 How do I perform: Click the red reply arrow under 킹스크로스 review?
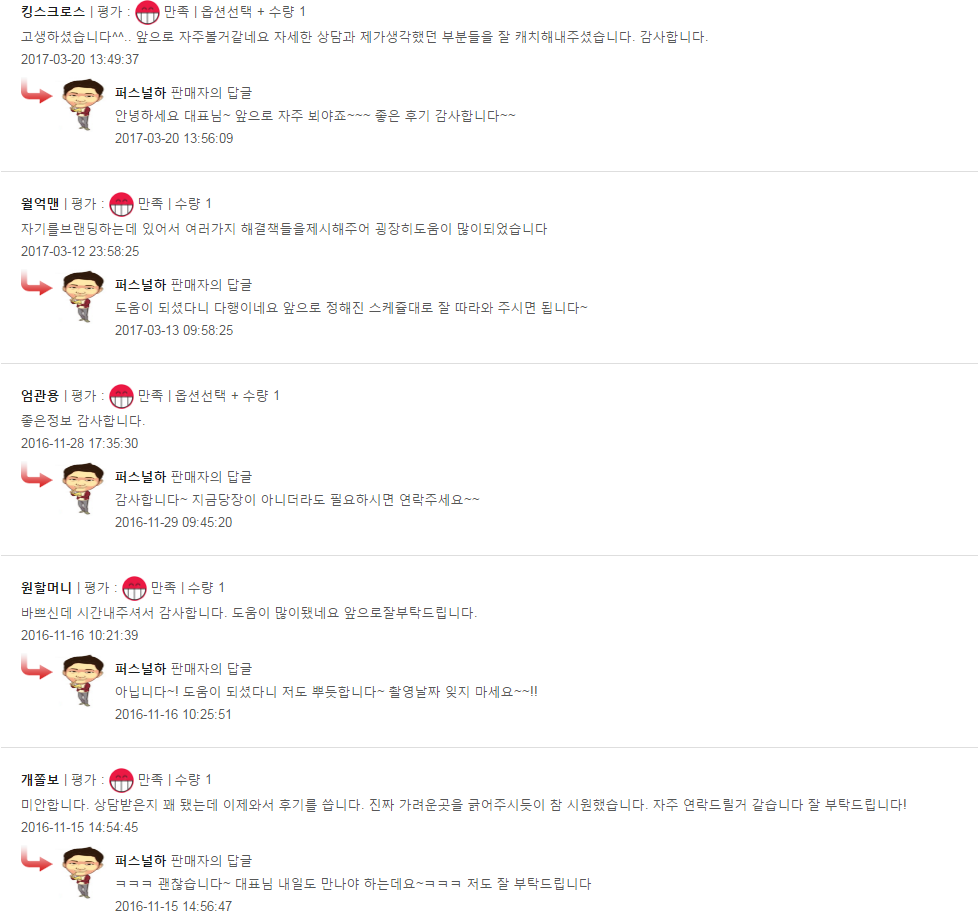[x=36, y=92]
